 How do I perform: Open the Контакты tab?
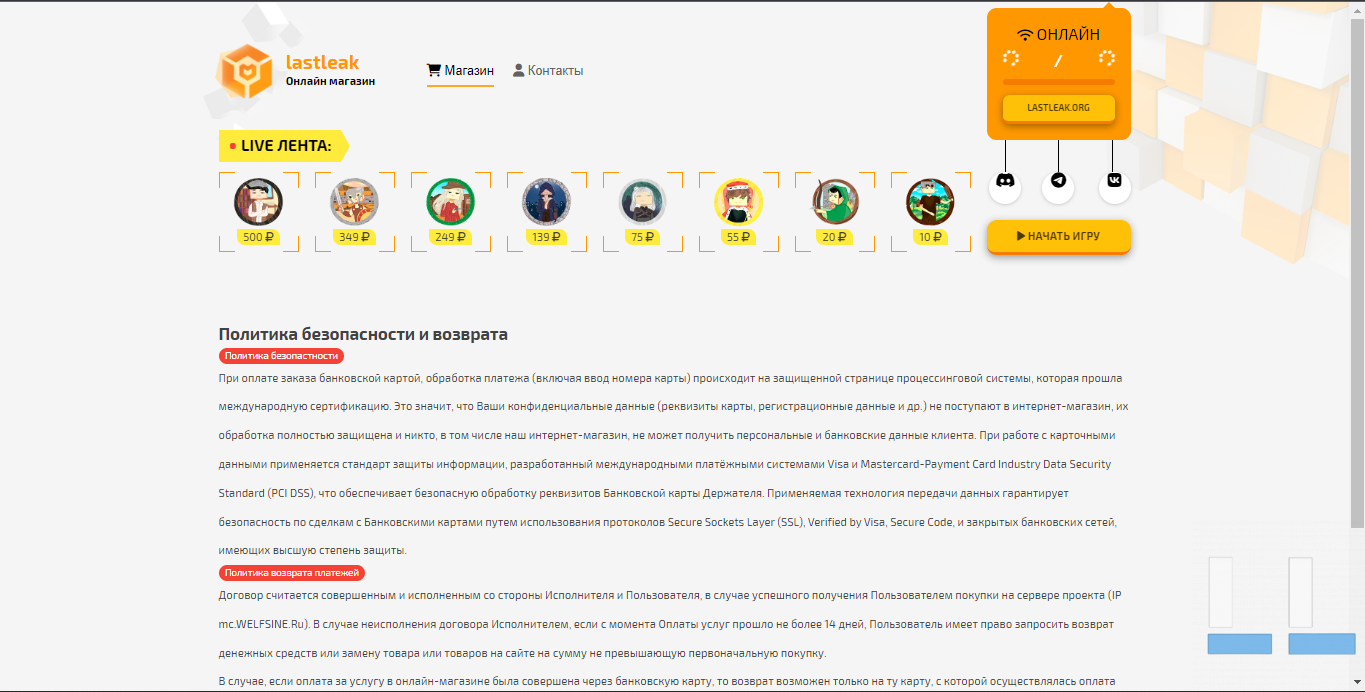[548, 71]
